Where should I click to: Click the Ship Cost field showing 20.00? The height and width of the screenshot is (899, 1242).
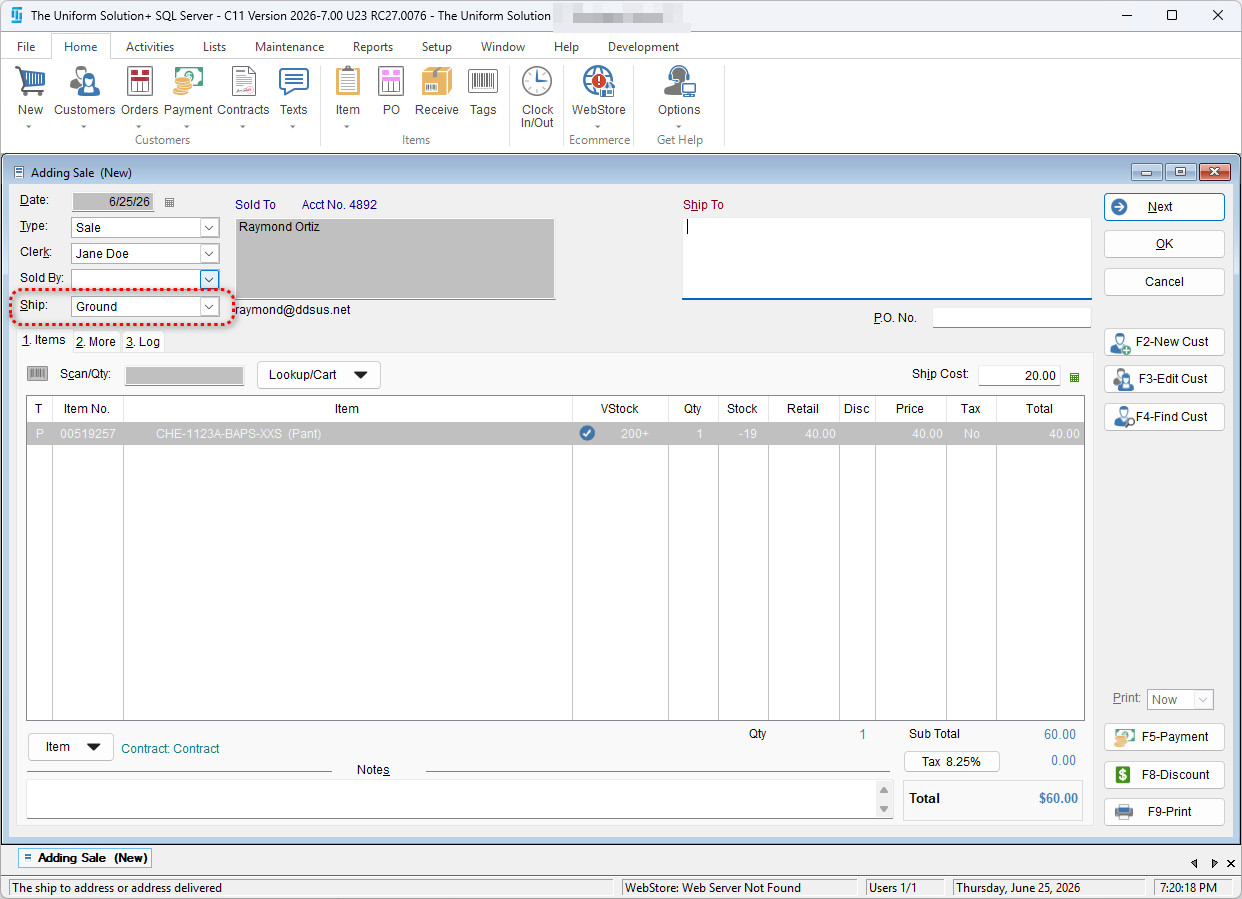(x=1019, y=376)
